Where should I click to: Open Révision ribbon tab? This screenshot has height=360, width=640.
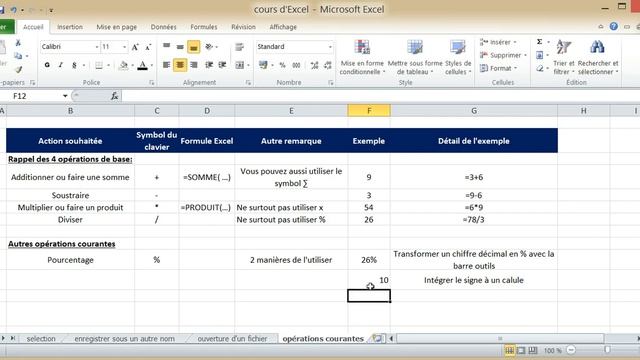click(x=243, y=27)
